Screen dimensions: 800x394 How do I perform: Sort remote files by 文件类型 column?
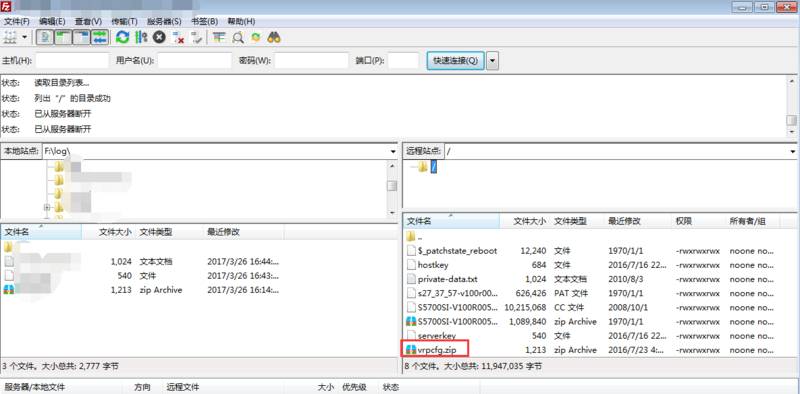coord(577,221)
